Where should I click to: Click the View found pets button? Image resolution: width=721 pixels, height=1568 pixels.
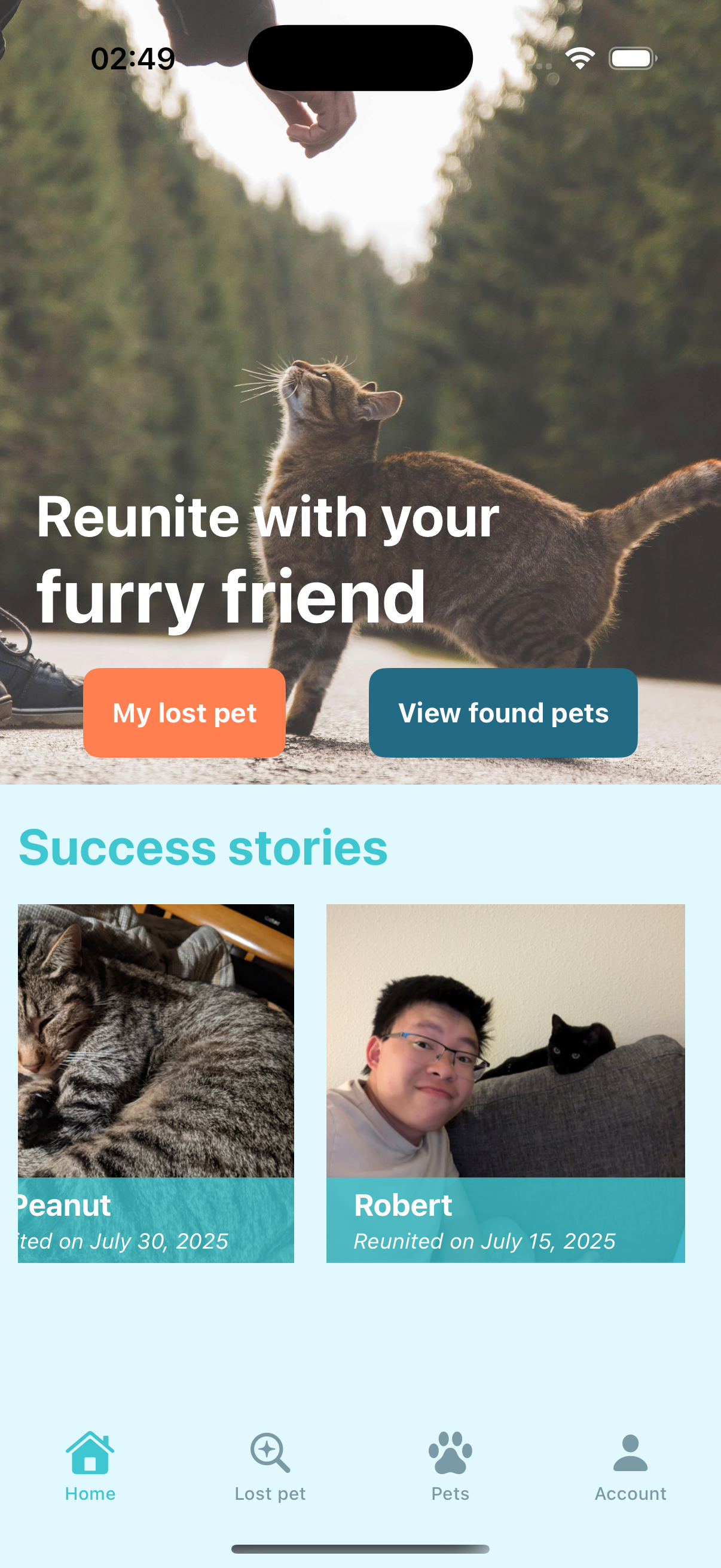click(503, 713)
